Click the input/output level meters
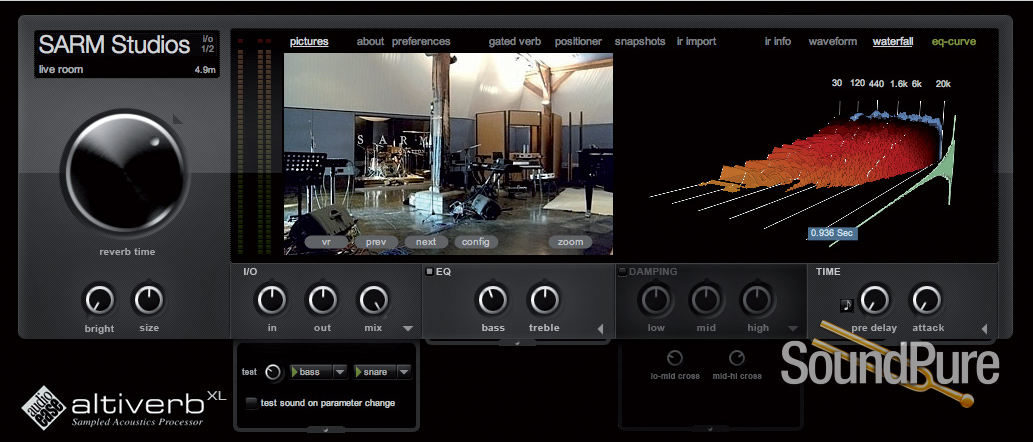 coord(254,145)
